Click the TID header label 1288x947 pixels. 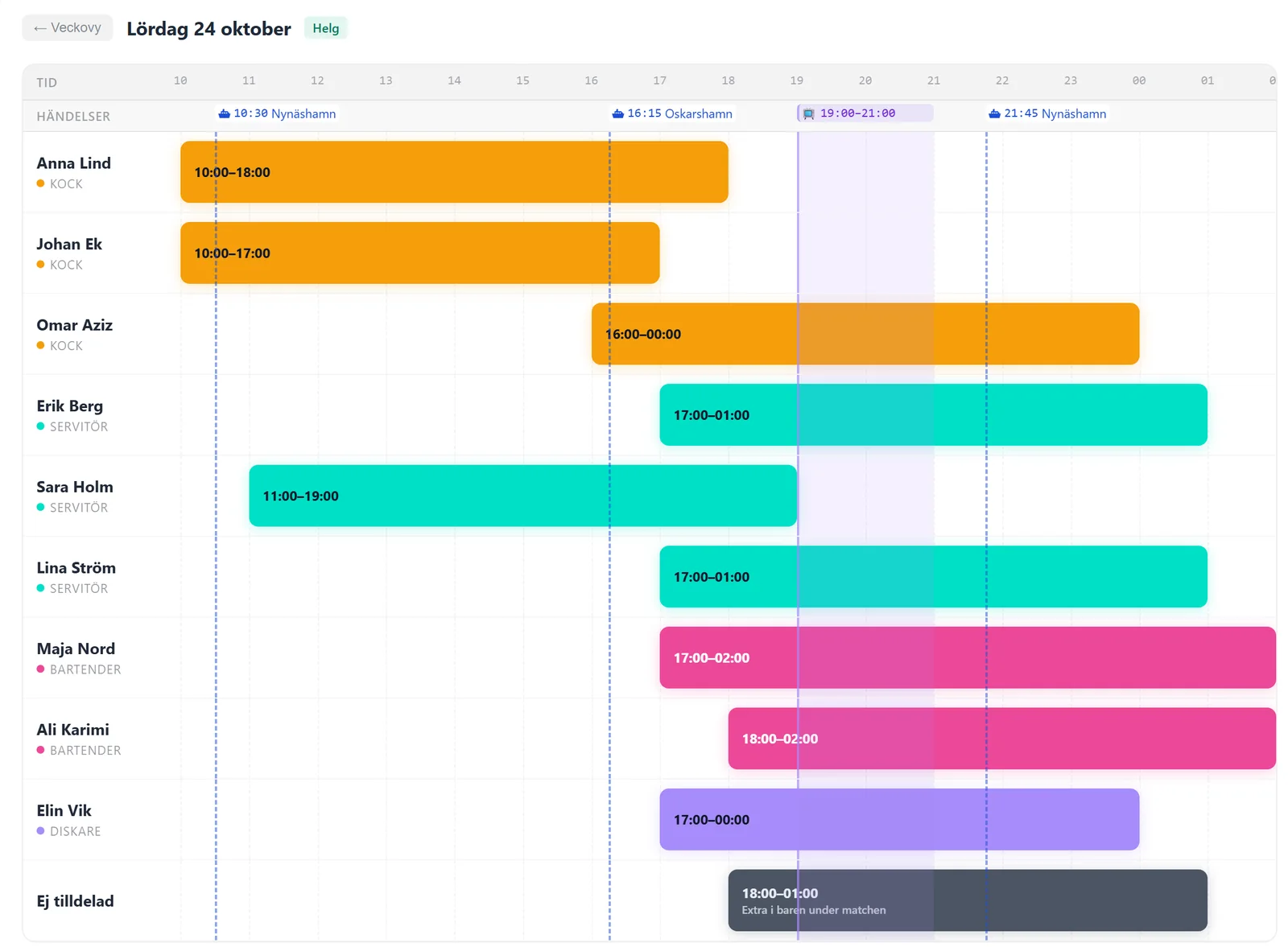(47, 83)
